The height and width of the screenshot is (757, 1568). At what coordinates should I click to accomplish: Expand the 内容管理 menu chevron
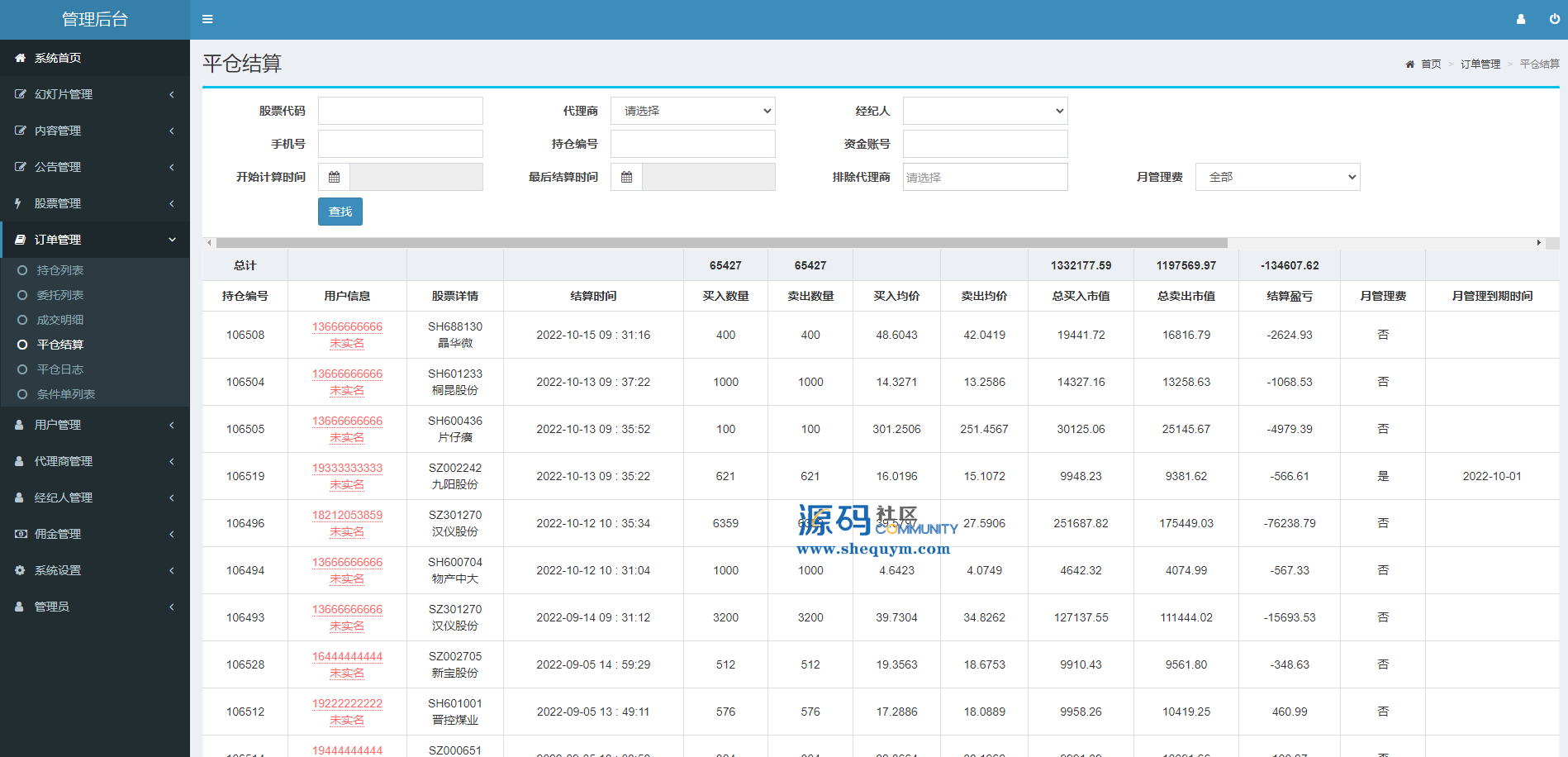click(x=172, y=131)
